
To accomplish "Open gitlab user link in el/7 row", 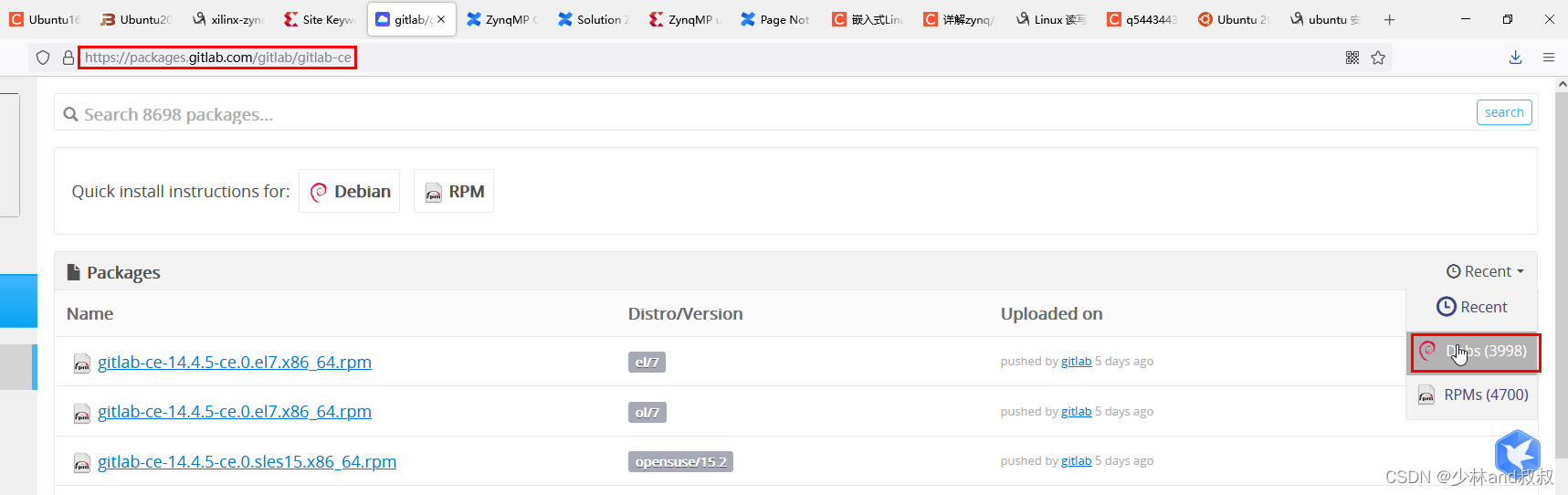I will click(1076, 362).
